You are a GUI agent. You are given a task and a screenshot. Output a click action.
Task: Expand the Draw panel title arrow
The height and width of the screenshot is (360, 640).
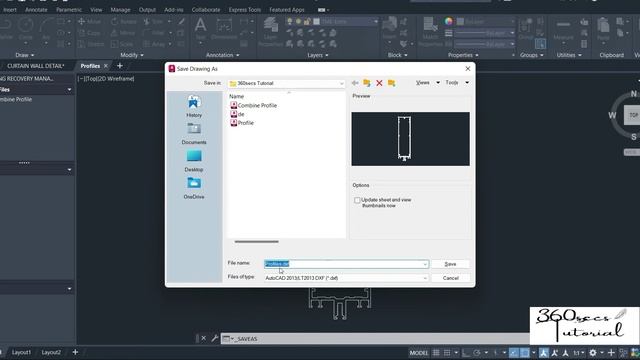[x=33, y=55]
